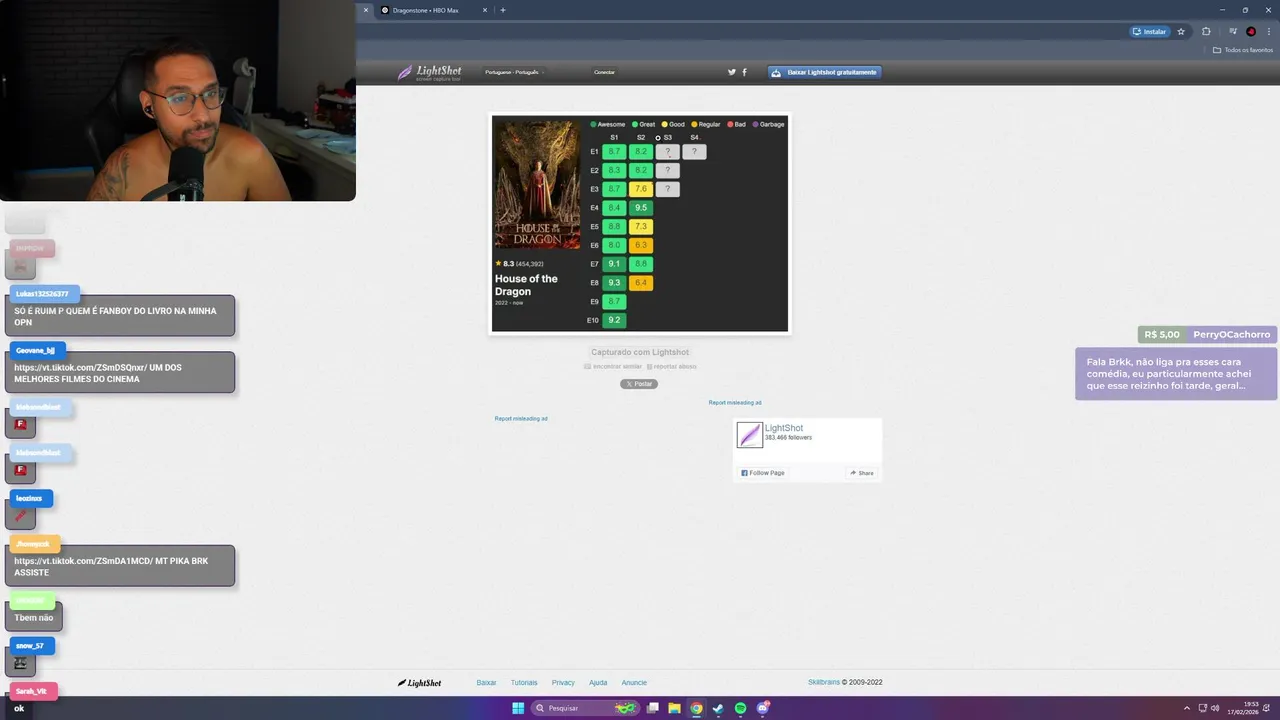
Task: Click Baixar Lightshot gratuitamente button
Action: tap(825, 72)
